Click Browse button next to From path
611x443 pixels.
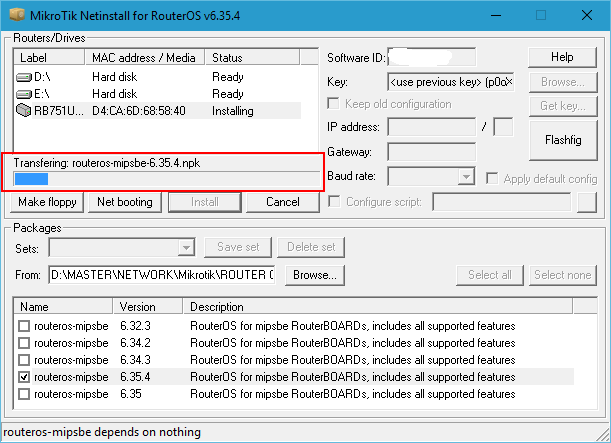click(315, 275)
